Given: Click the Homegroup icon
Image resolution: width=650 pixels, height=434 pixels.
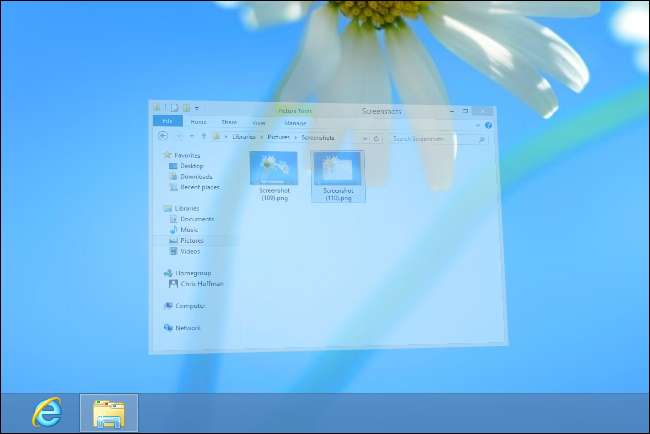Looking at the screenshot, I should tap(168, 273).
